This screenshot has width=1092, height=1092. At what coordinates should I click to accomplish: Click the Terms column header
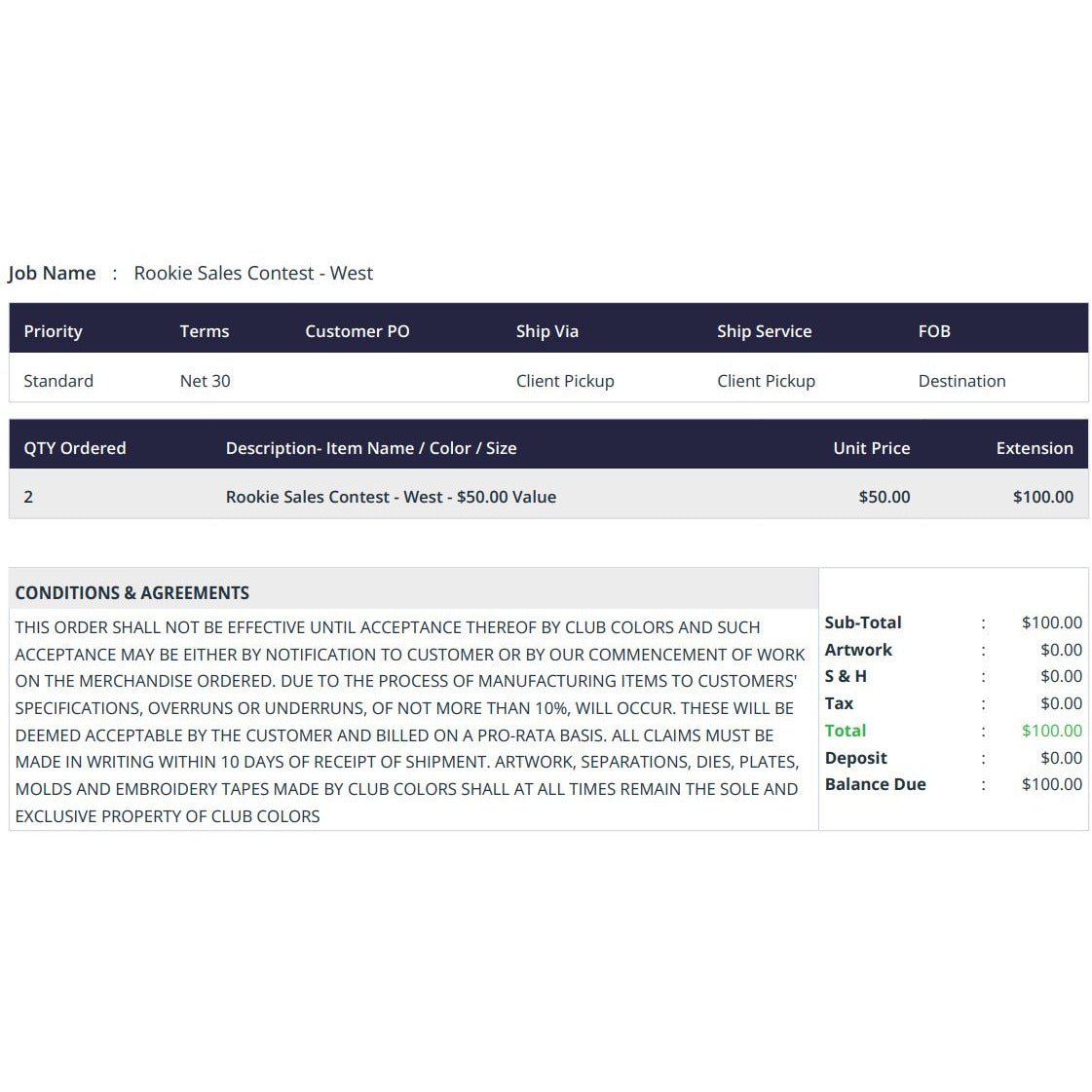(x=204, y=331)
